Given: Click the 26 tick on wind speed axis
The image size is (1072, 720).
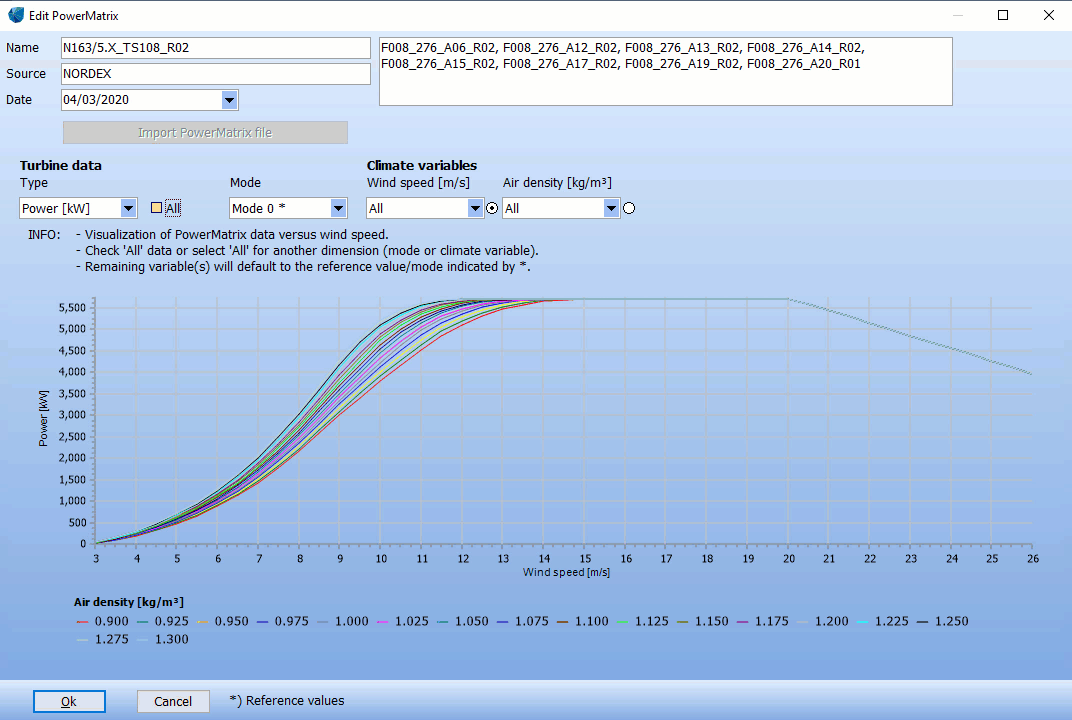Looking at the screenshot, I should [1032, 559].
